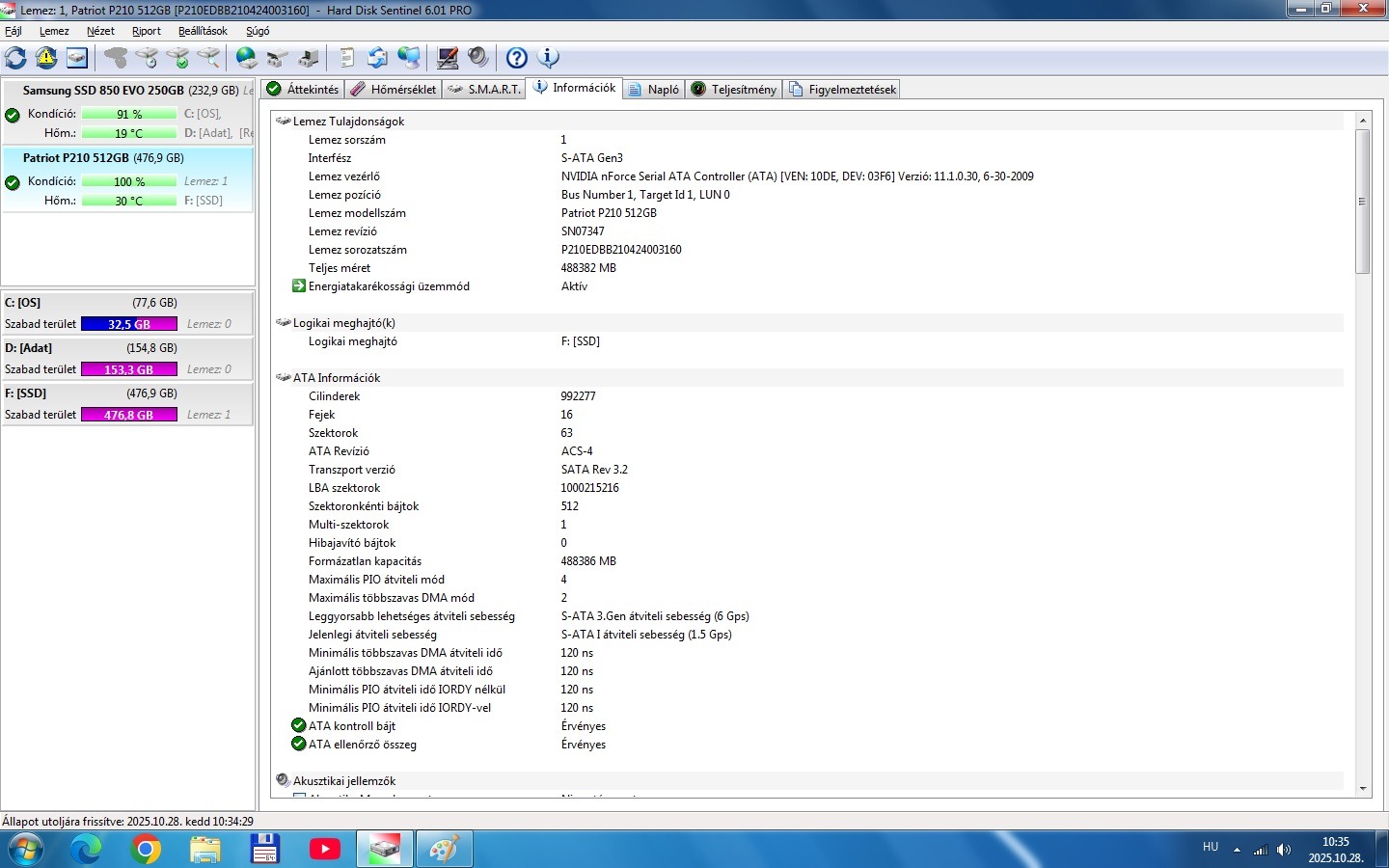Open the Fájl menu

click(14, 31)
